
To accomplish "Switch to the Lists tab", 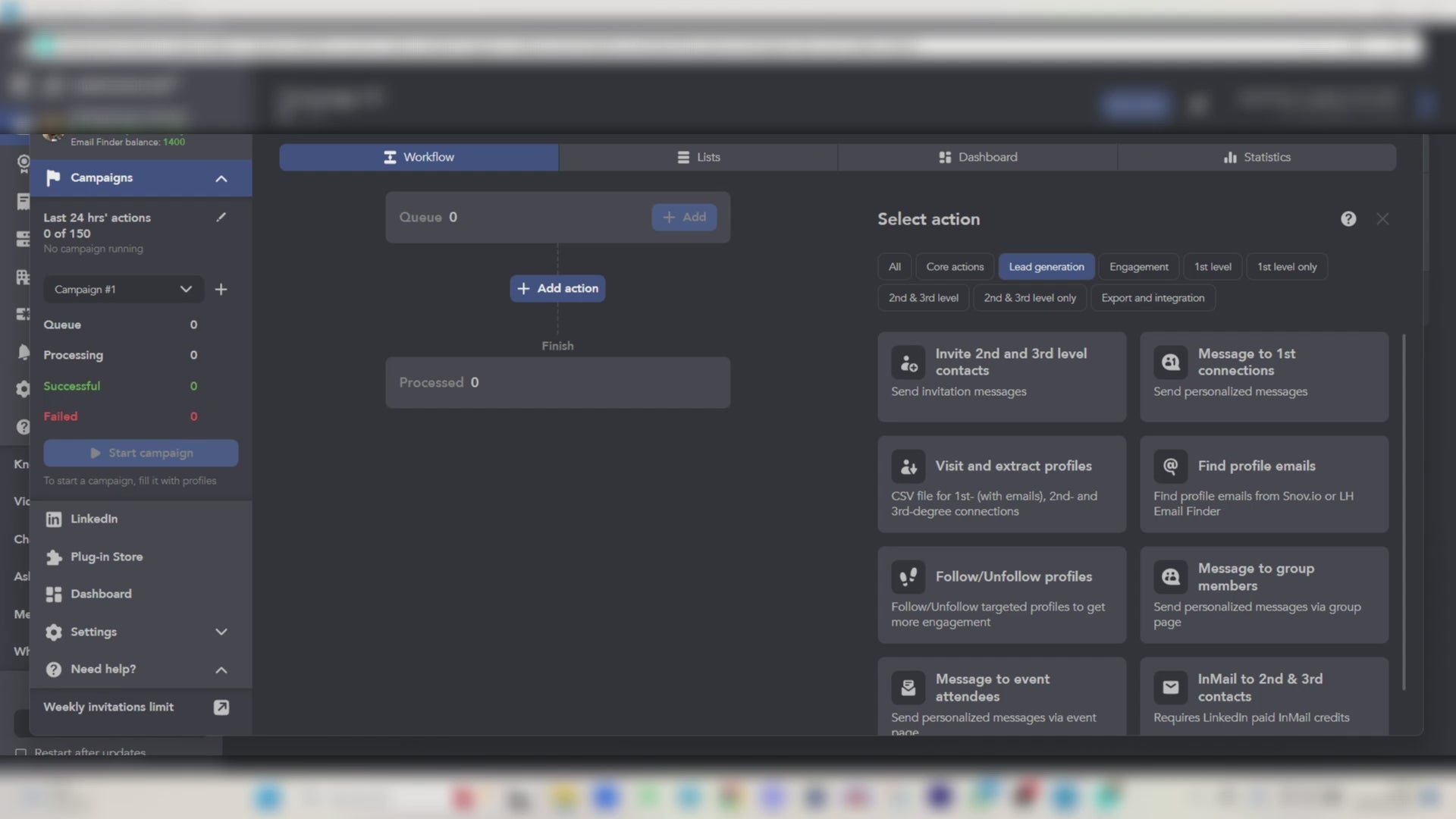I will [698, 158].
